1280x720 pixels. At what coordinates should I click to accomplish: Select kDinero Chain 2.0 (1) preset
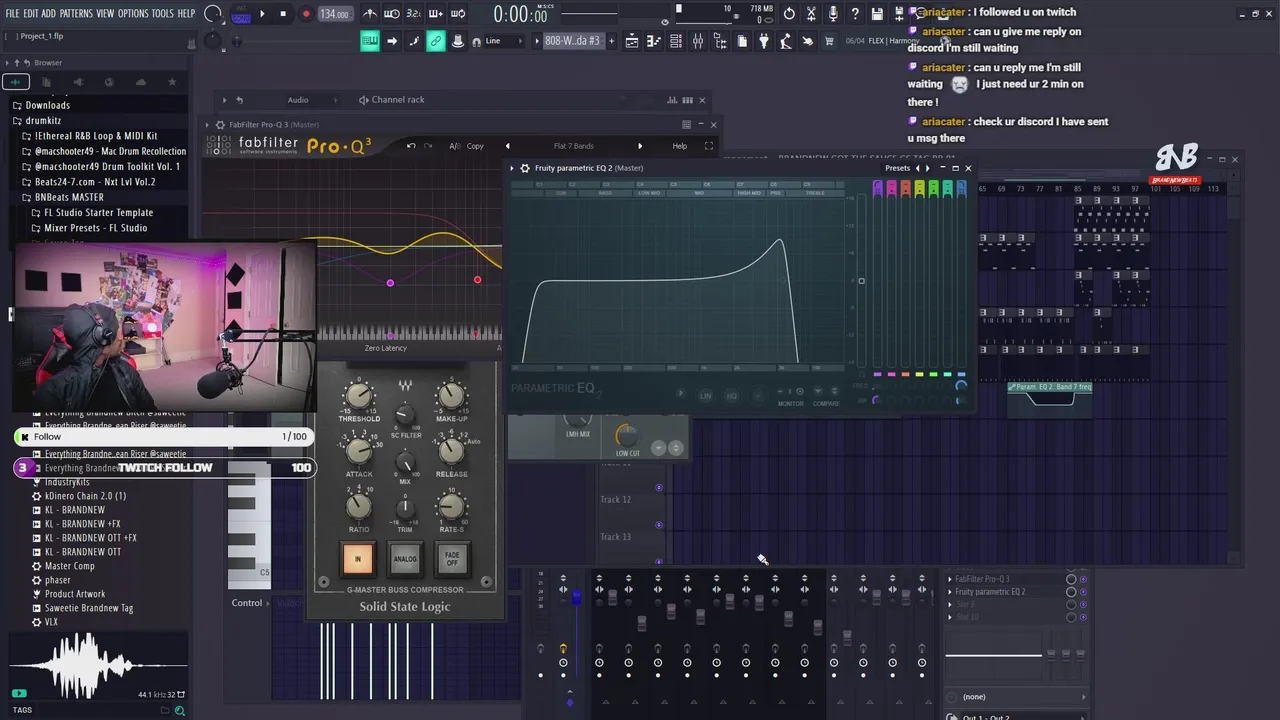[x=85, y=496]
